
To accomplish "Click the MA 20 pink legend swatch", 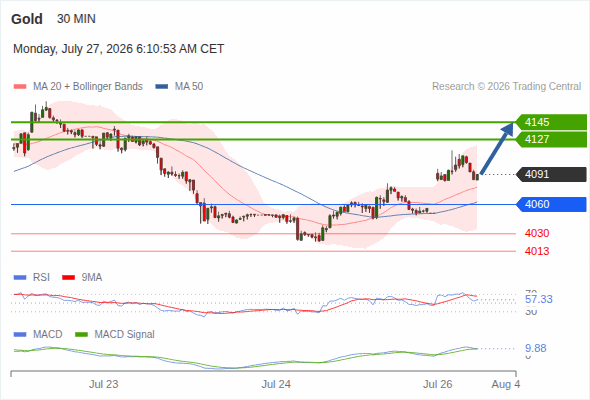I will point(20,87).
